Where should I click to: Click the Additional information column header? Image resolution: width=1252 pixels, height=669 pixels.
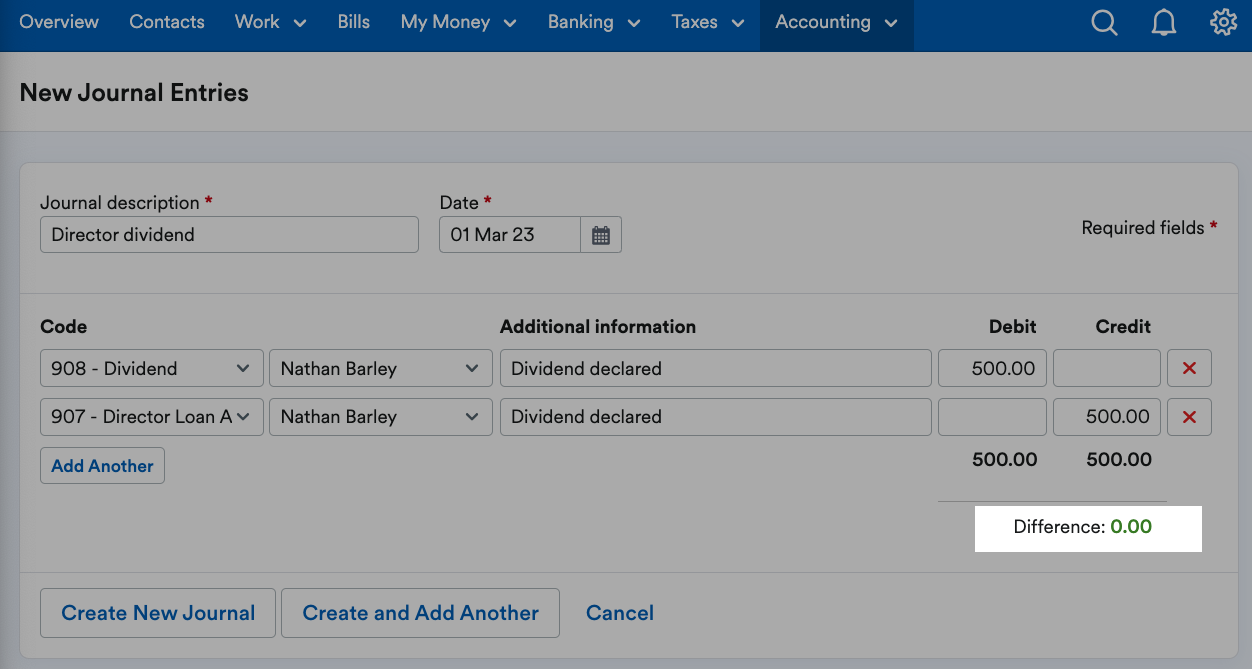598,327
